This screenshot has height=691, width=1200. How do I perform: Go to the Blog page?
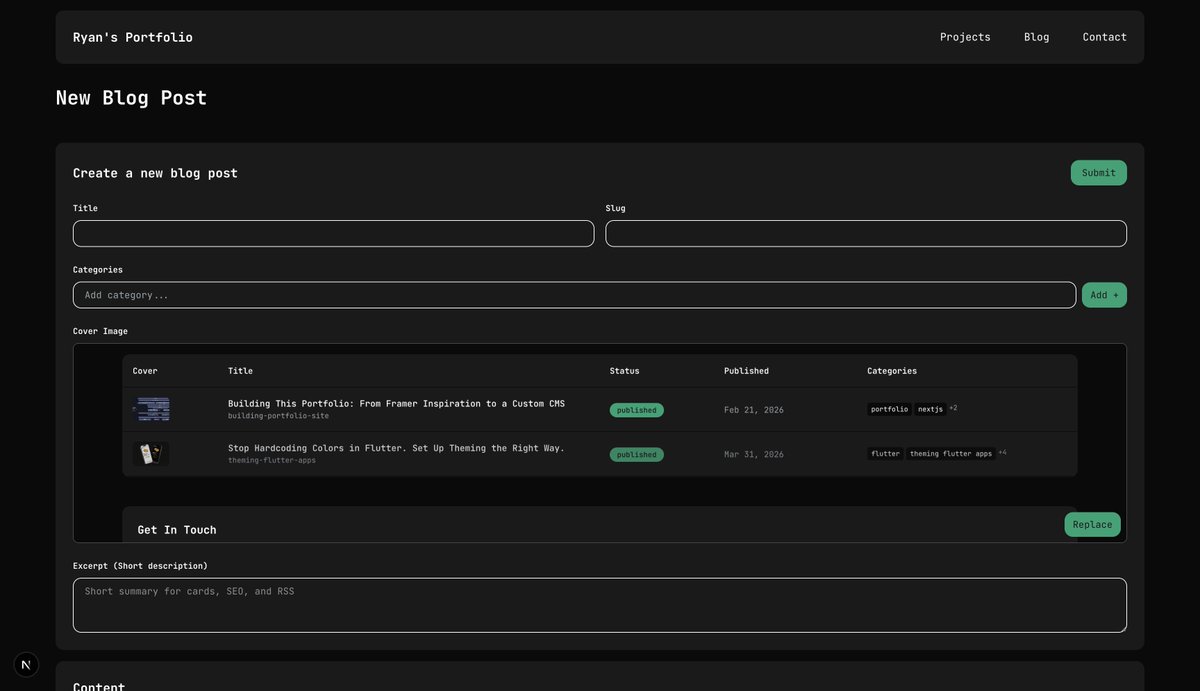pos(1036,37)
